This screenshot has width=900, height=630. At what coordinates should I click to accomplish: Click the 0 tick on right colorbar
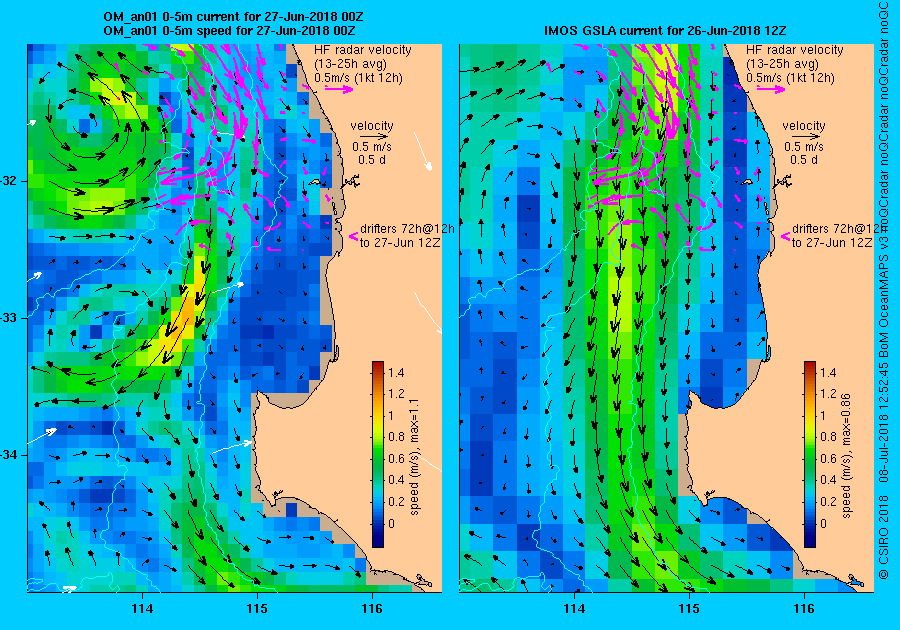[x=824, y=523]
